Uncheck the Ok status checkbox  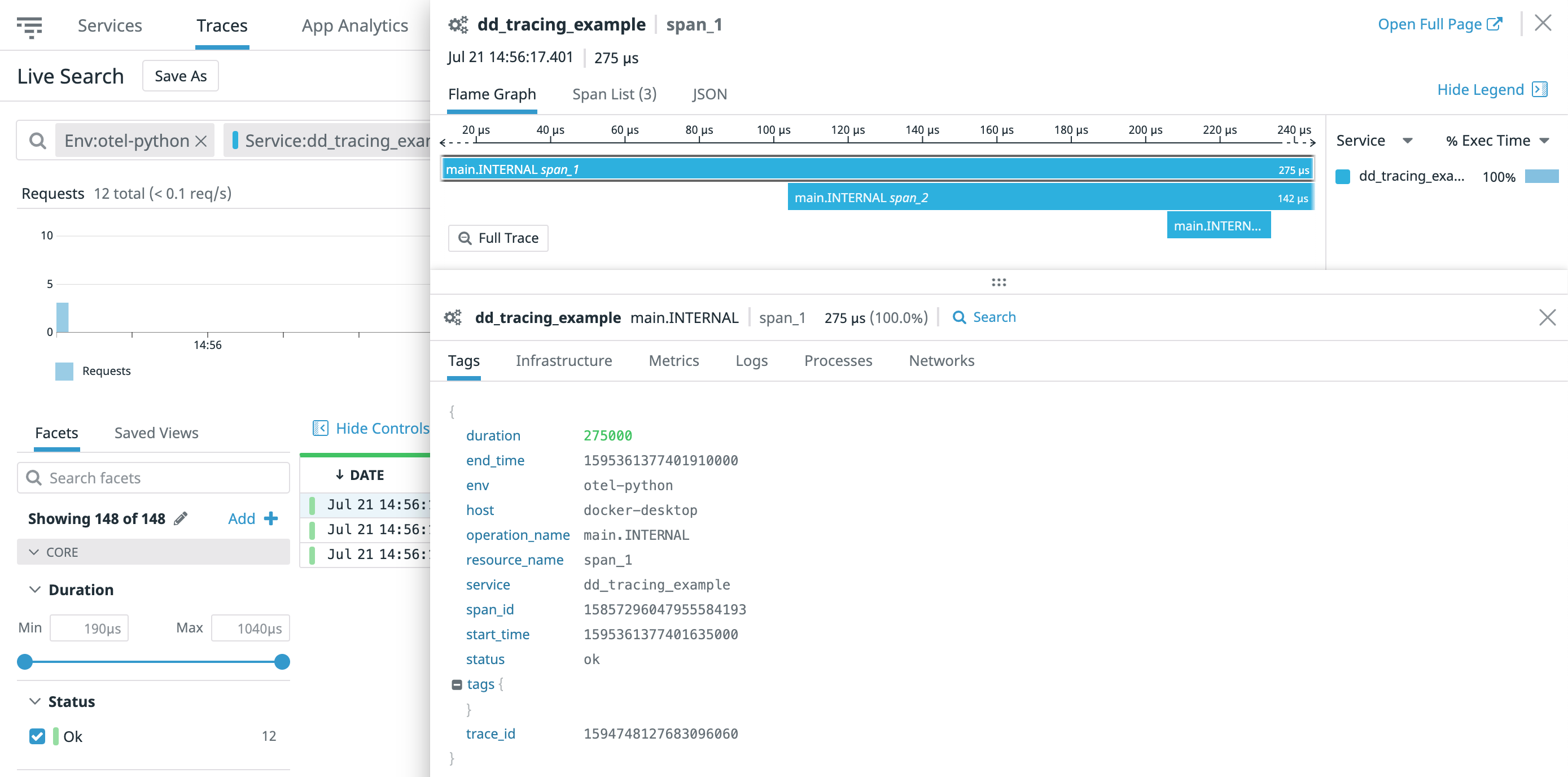pos(37,736)
